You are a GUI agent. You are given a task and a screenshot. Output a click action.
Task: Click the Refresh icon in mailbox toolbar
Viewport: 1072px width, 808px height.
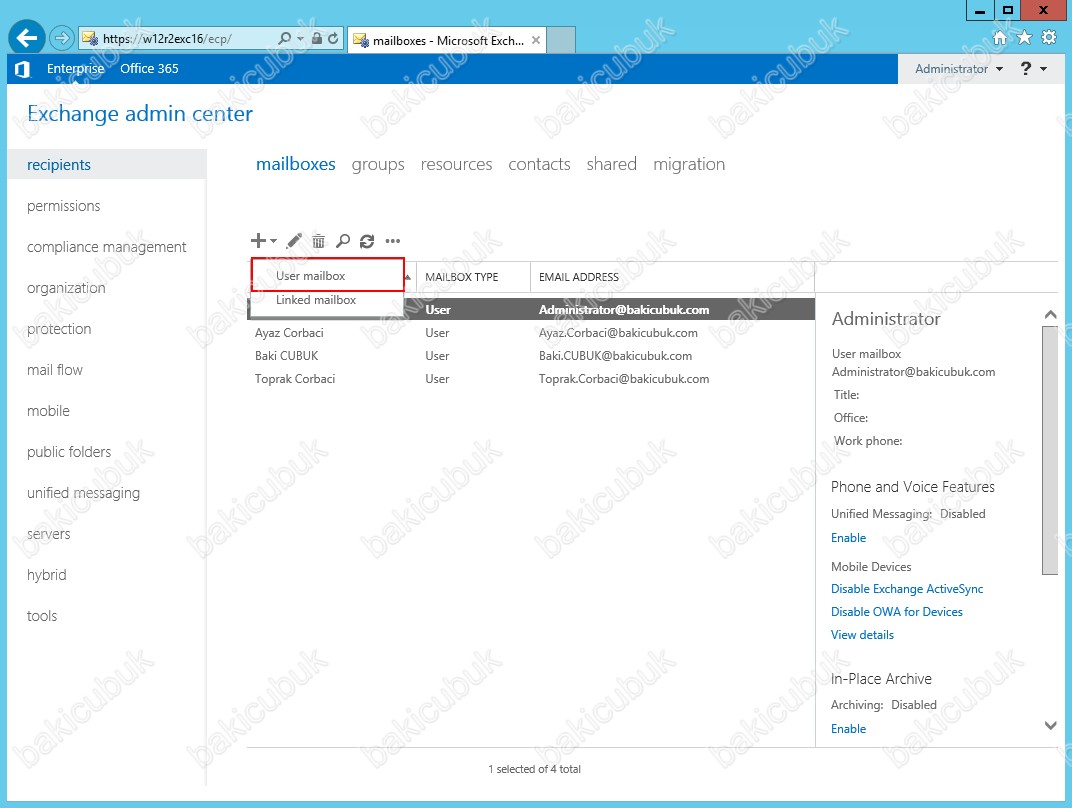(x=367, y=241)
